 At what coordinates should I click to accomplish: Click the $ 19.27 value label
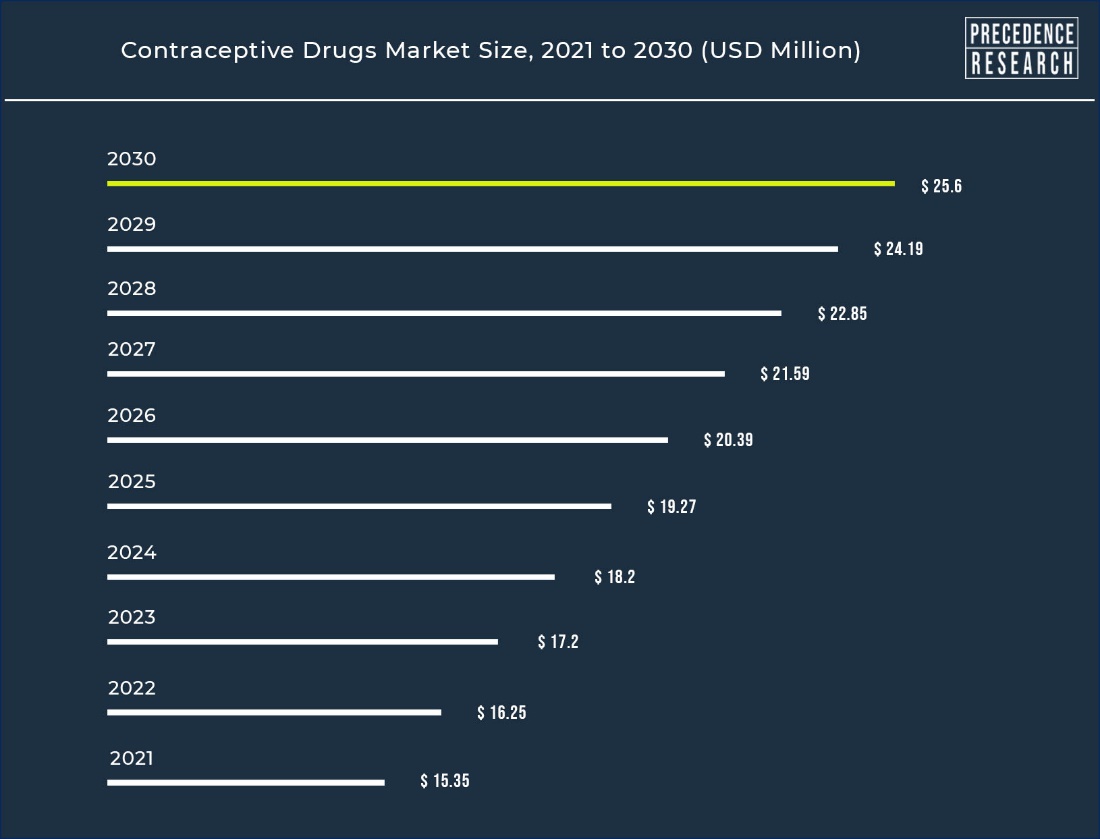tap(671, 507)
